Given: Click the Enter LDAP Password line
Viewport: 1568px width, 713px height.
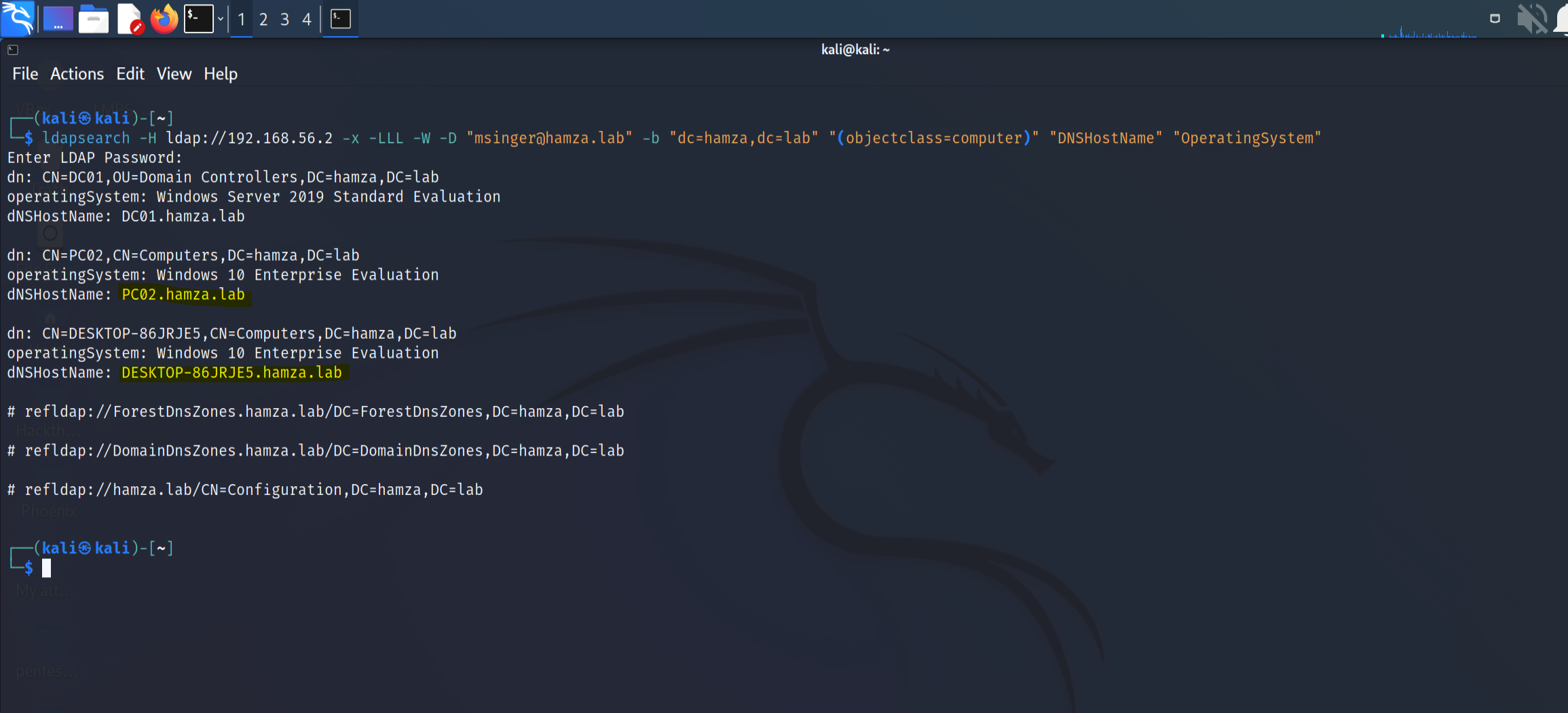Looking at the screenshot, I should point(95,158).
